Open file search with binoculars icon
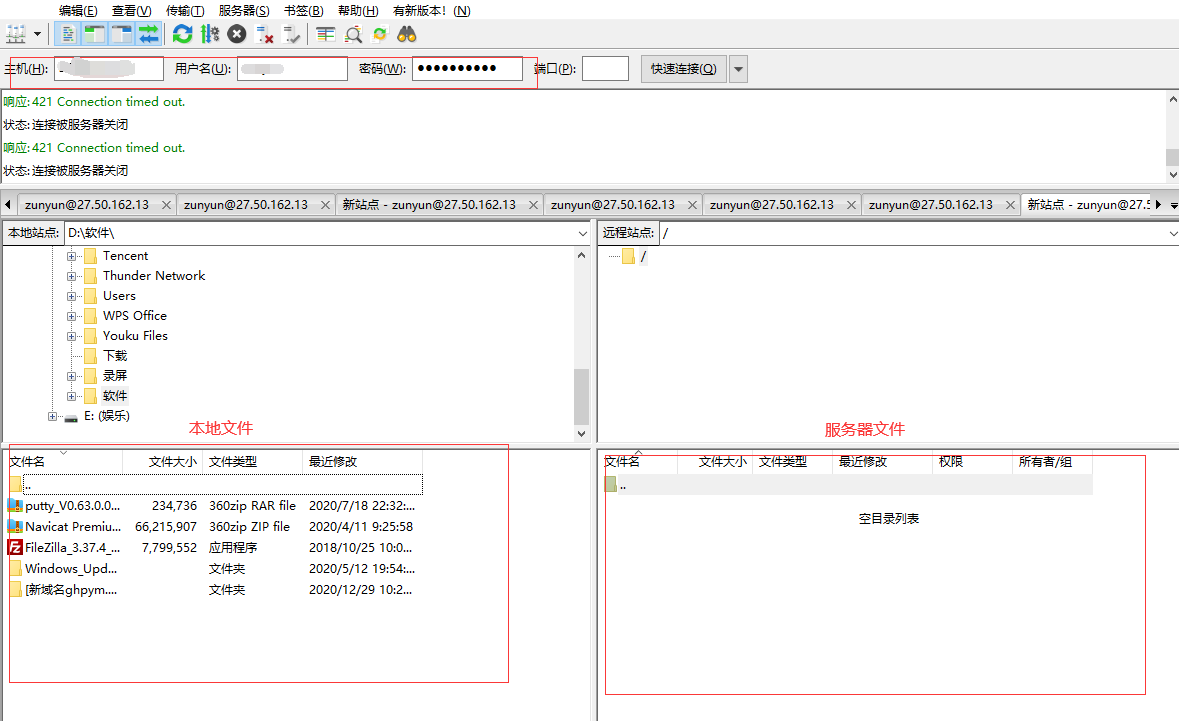Viewport: 1179px width, 721px height. [x=407, y=34]
